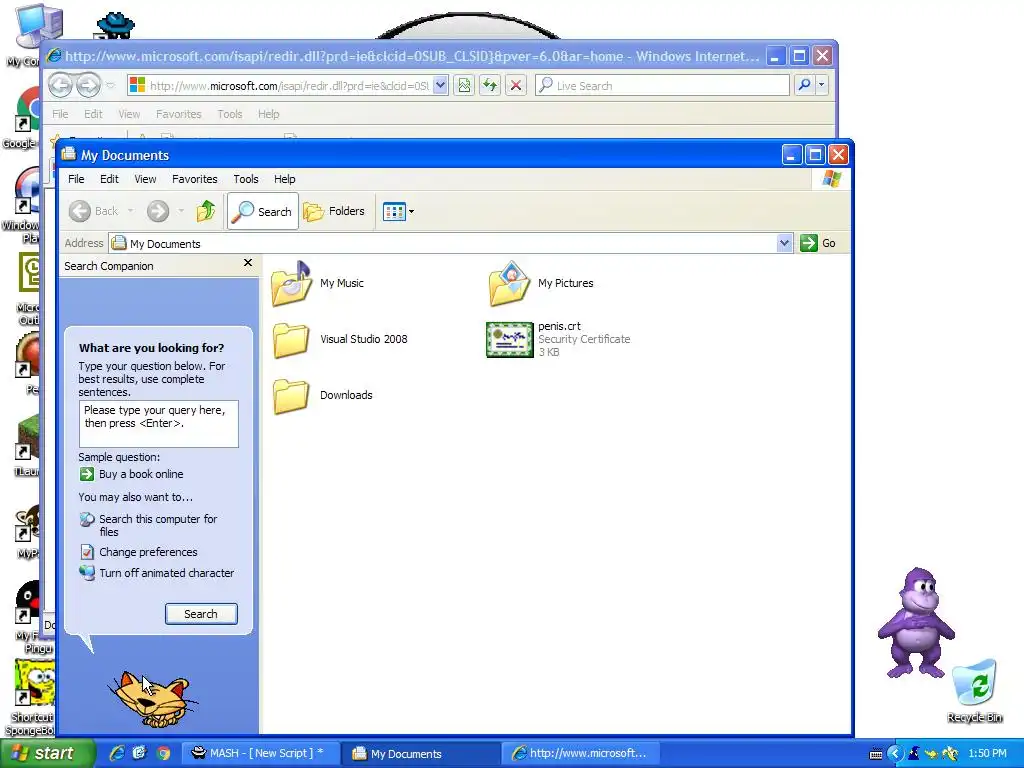Viewport: 1024px width, 768px height.
Task: Click the My Documents address field
Action: click(x=444, y=244)
